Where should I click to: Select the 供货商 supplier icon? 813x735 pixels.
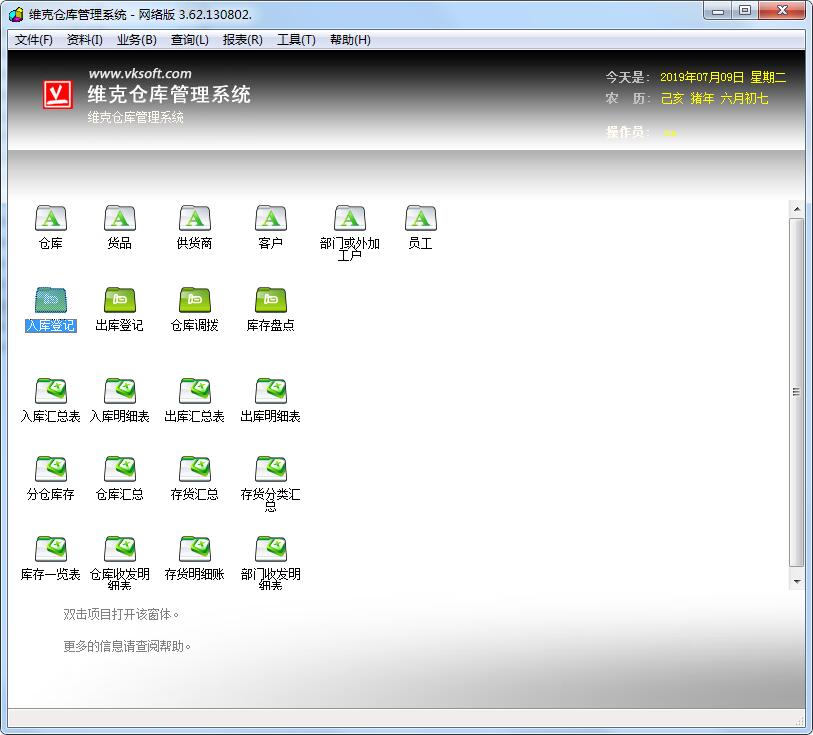[194, 219]
